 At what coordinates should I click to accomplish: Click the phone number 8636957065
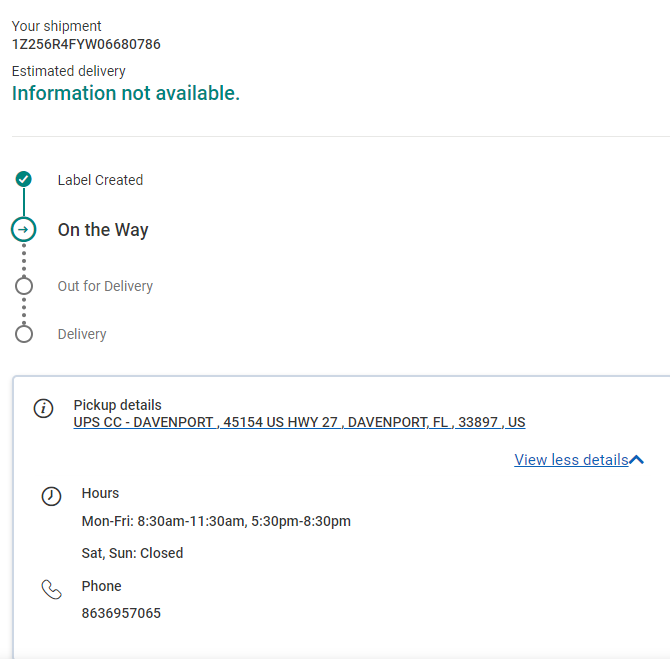click(x=121, y=613)
